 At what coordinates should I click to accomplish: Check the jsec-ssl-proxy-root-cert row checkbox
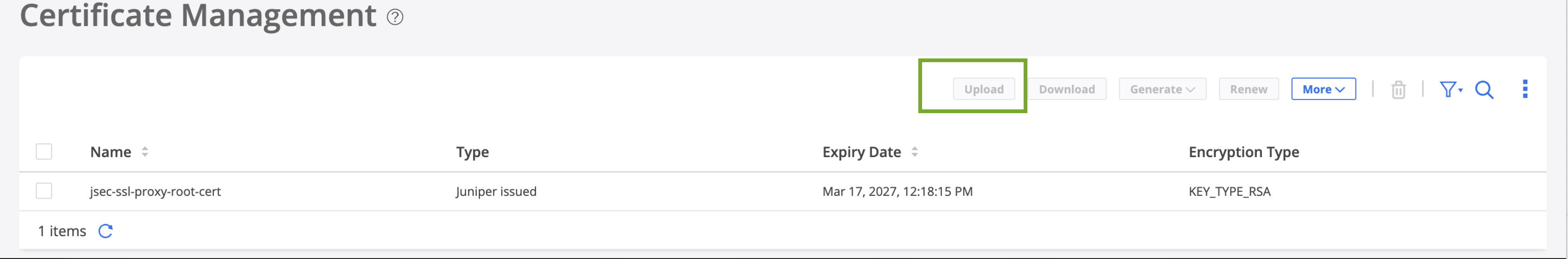point(44,191)
